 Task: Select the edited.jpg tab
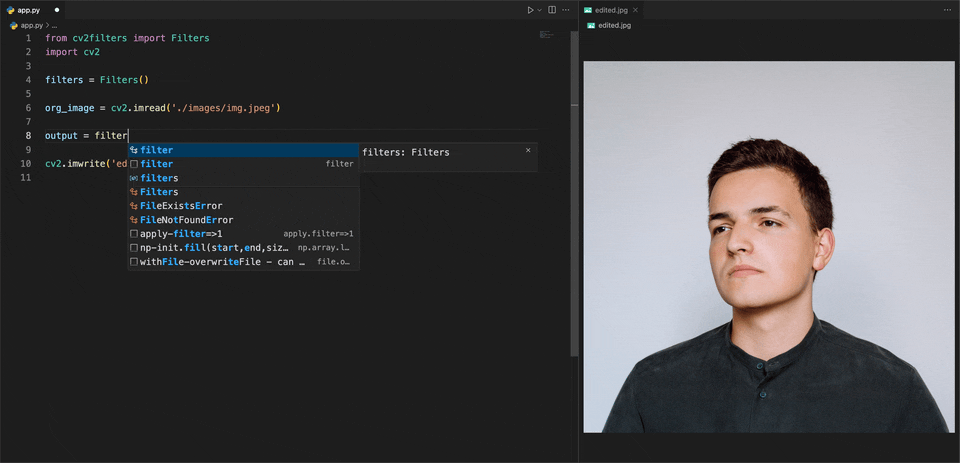tap(612, 10)
